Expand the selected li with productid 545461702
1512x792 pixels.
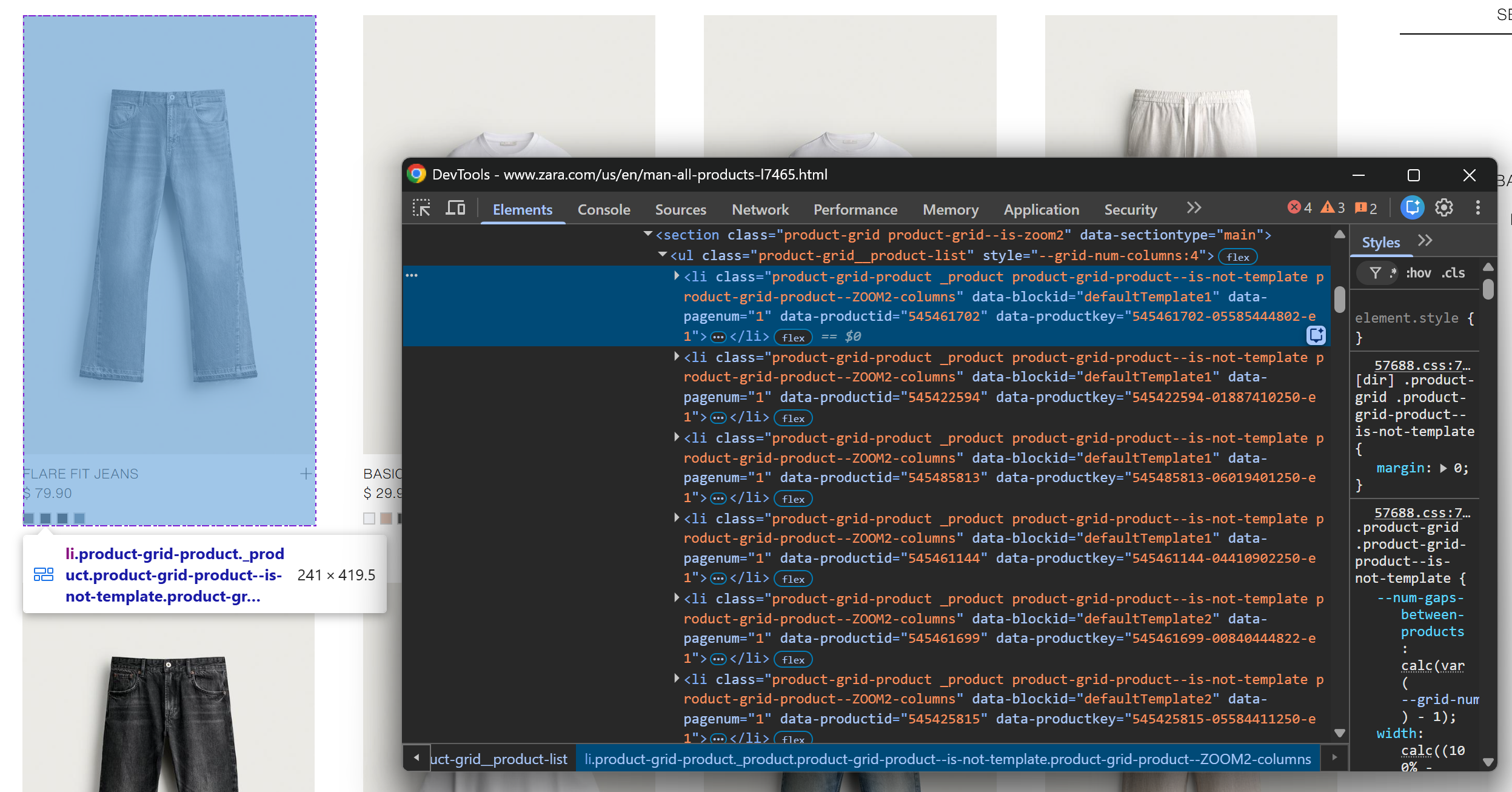tap(677, 276)
